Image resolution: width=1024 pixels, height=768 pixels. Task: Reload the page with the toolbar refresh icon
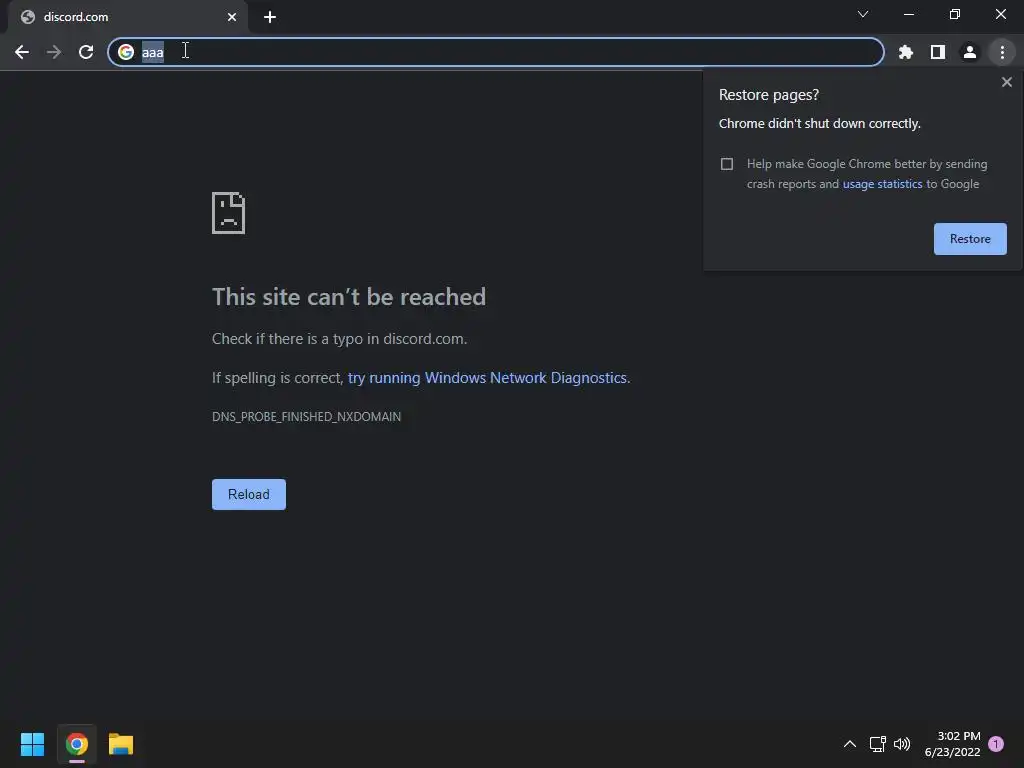pos(86,52)
